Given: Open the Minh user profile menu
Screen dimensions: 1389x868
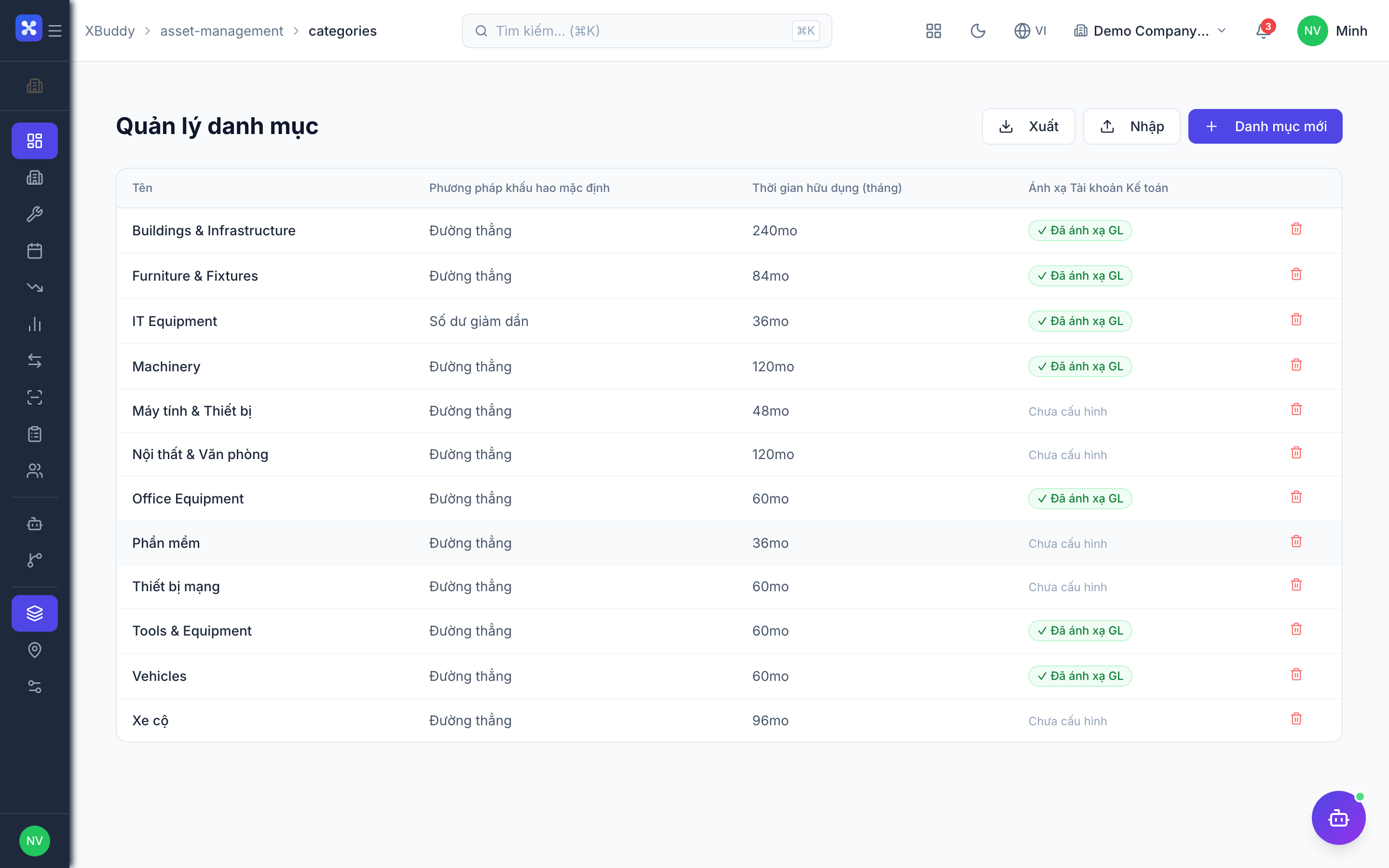Looking at the screenshot, I should click(1333, 31).
